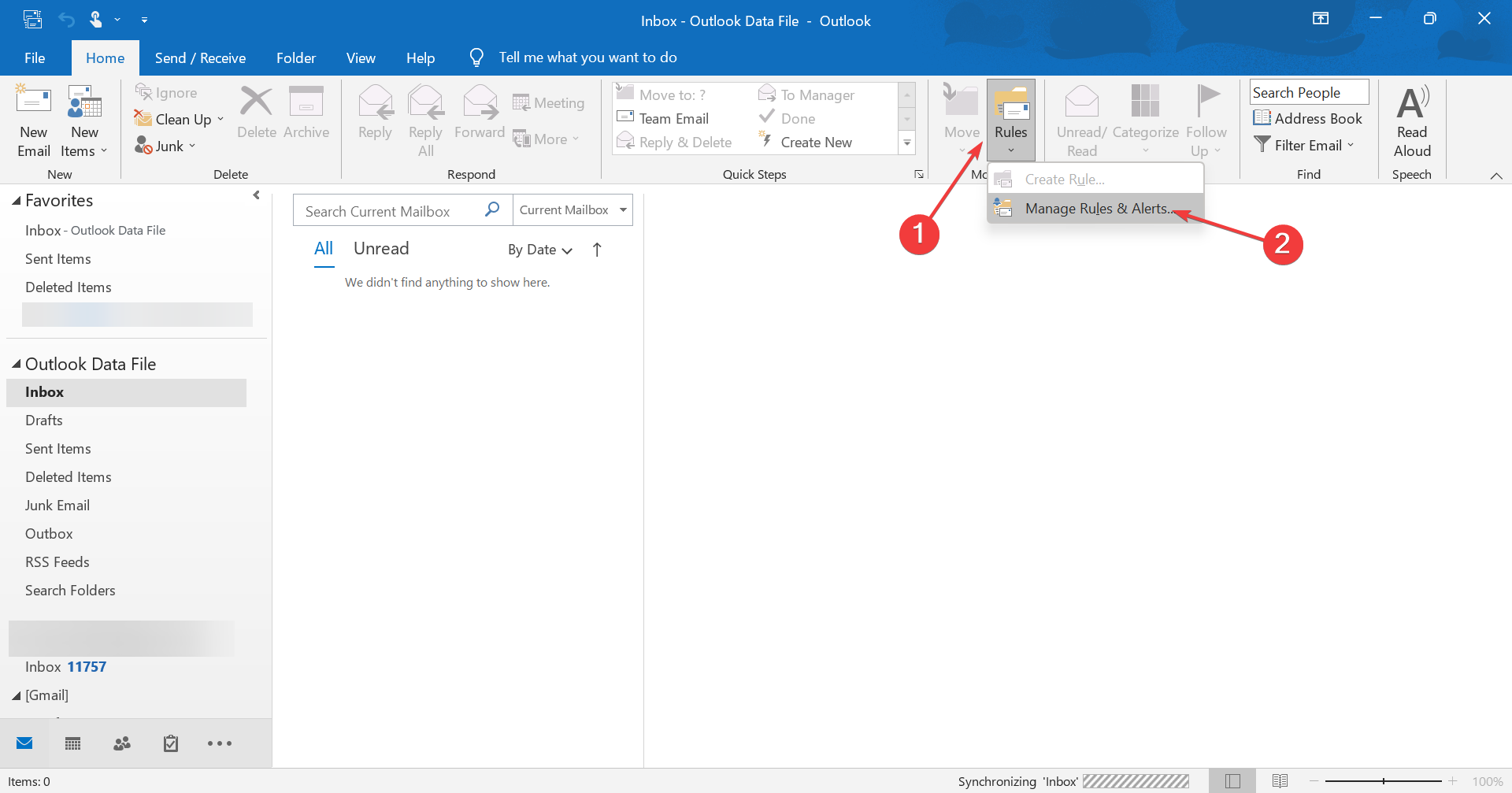
Task: Switch to People view icon
Action: (x=122, y=743)
